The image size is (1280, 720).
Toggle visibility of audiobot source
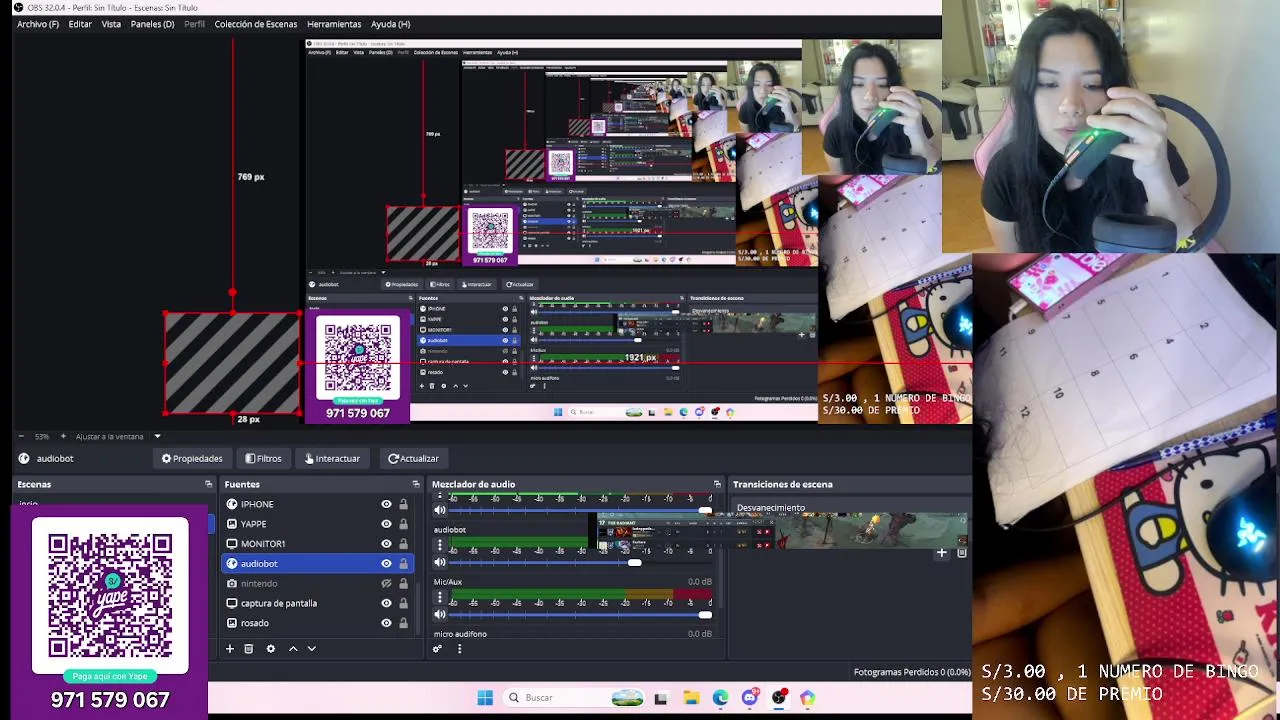[x=386, y=564]
